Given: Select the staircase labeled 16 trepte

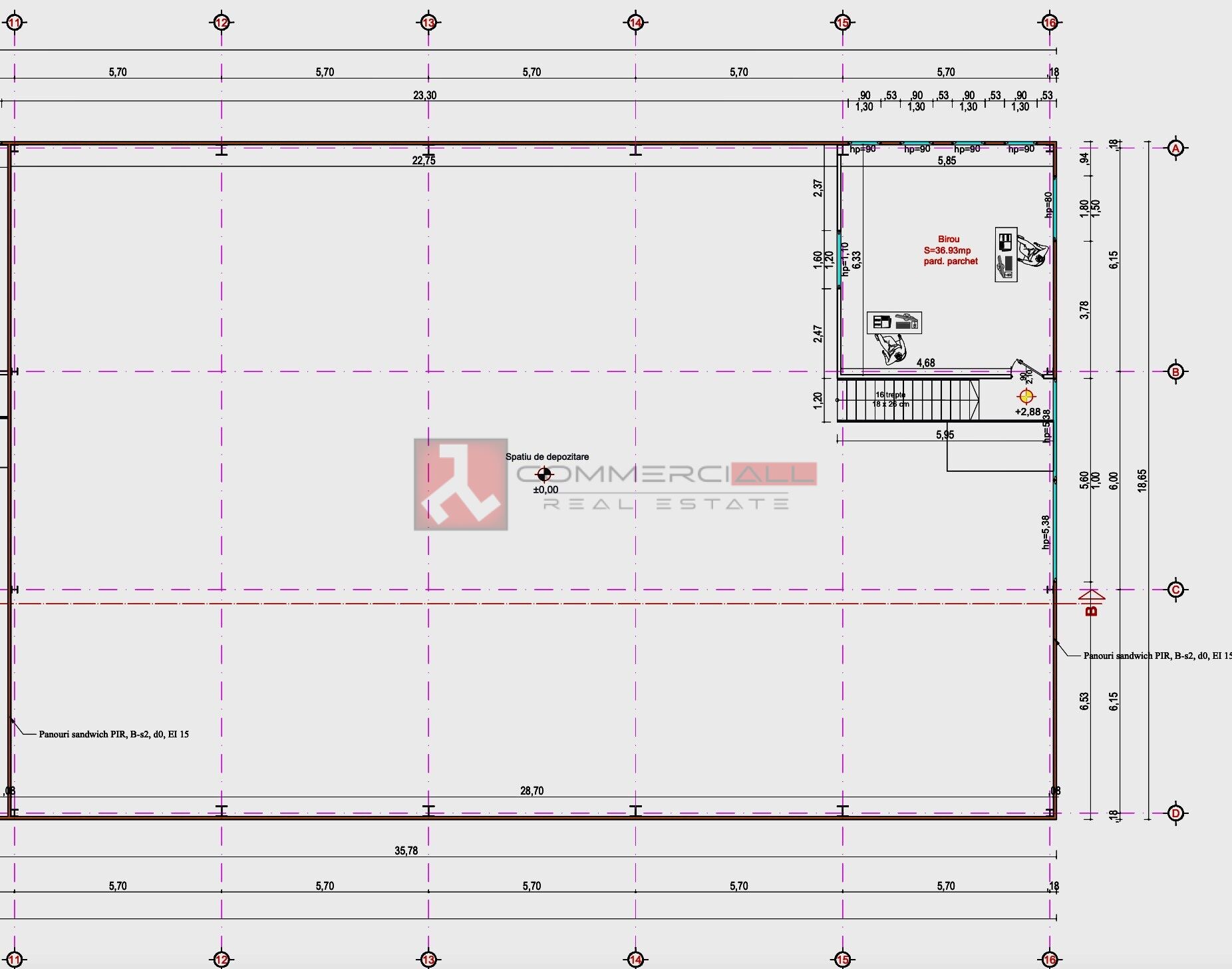Looking at the screenshot, I should 907,400.
